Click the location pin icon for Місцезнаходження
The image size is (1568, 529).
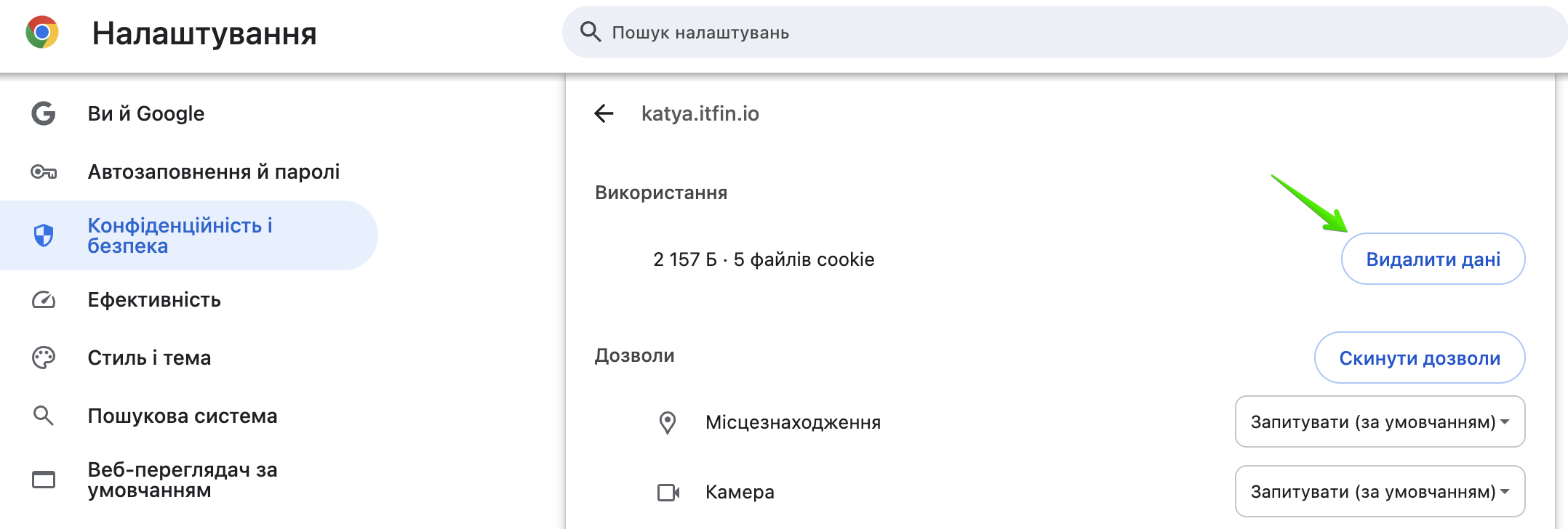coord(667,422)
